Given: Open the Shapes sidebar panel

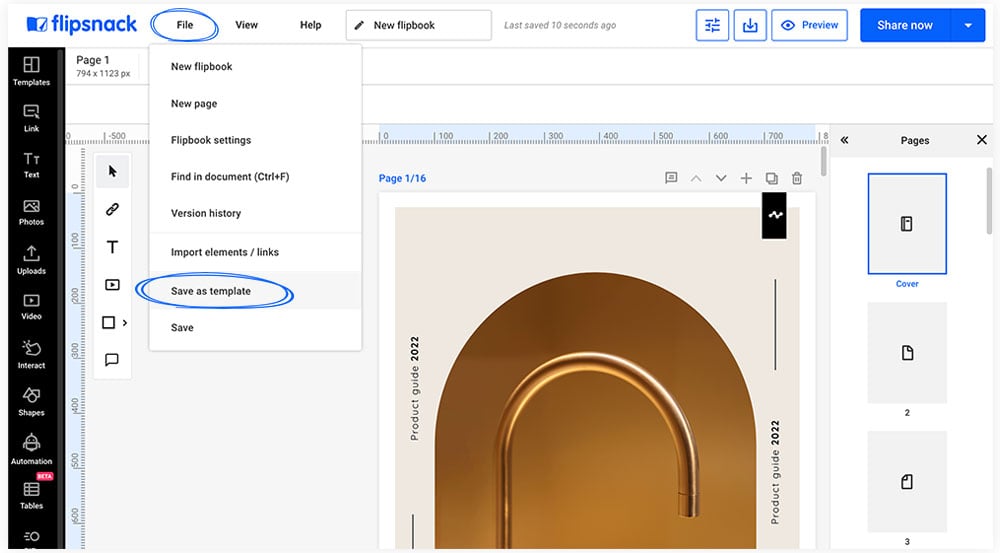Looking at the screenshot, I should [31, 401].
